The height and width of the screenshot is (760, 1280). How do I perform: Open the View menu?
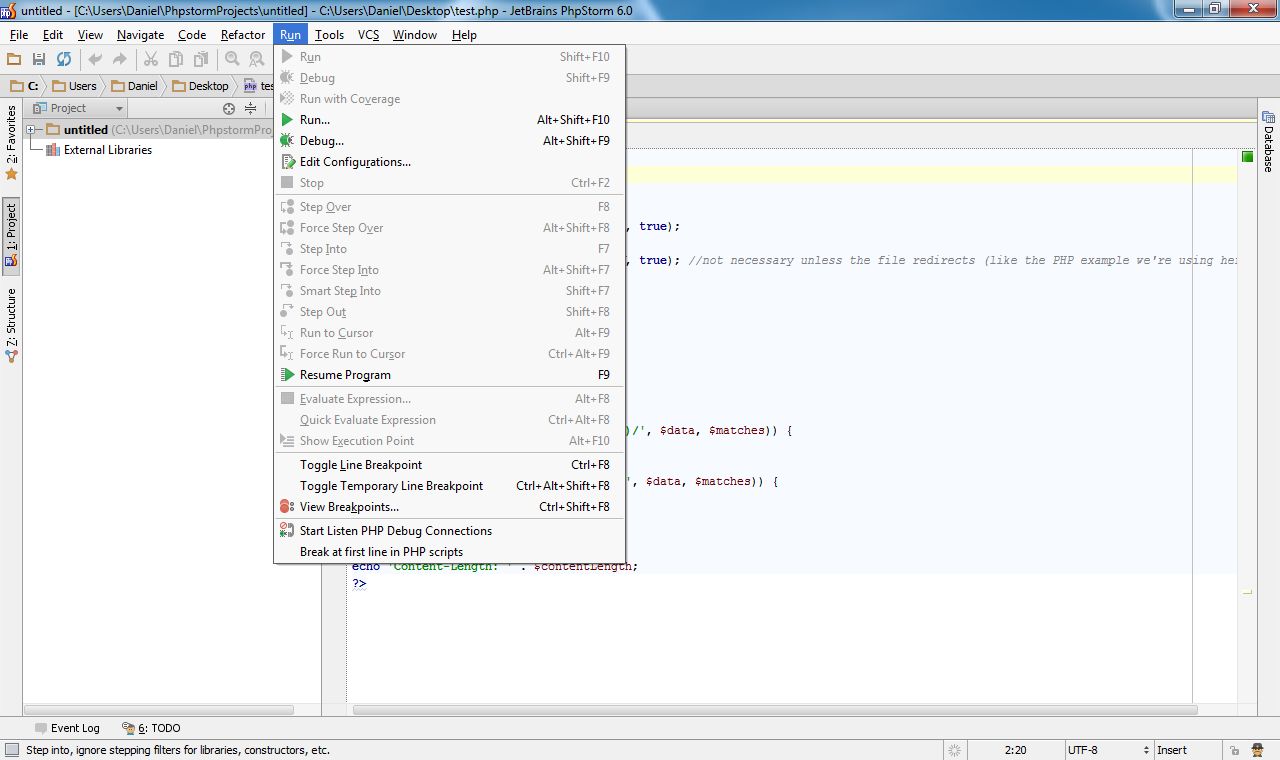[x=90, y=35]
